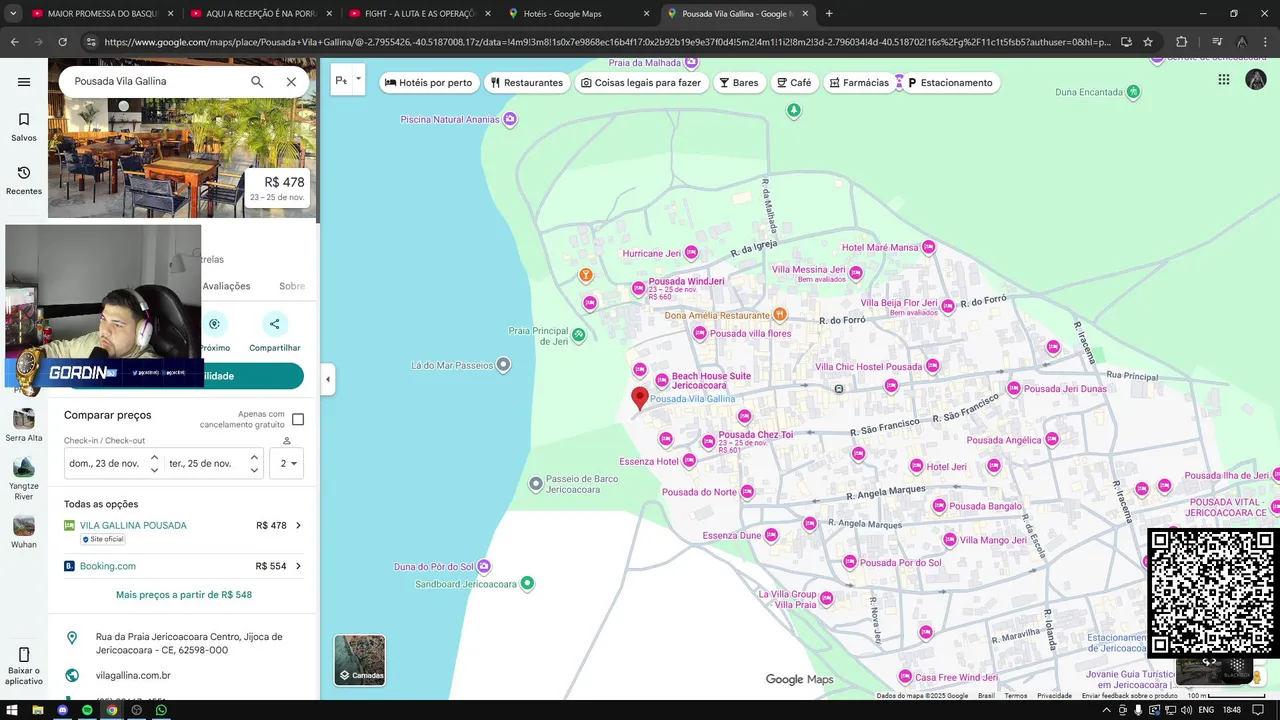The image size is (1280, 720).
Task: Switch to FIGHT - A LUTA browser tab
Action: (x=421, y=14)
